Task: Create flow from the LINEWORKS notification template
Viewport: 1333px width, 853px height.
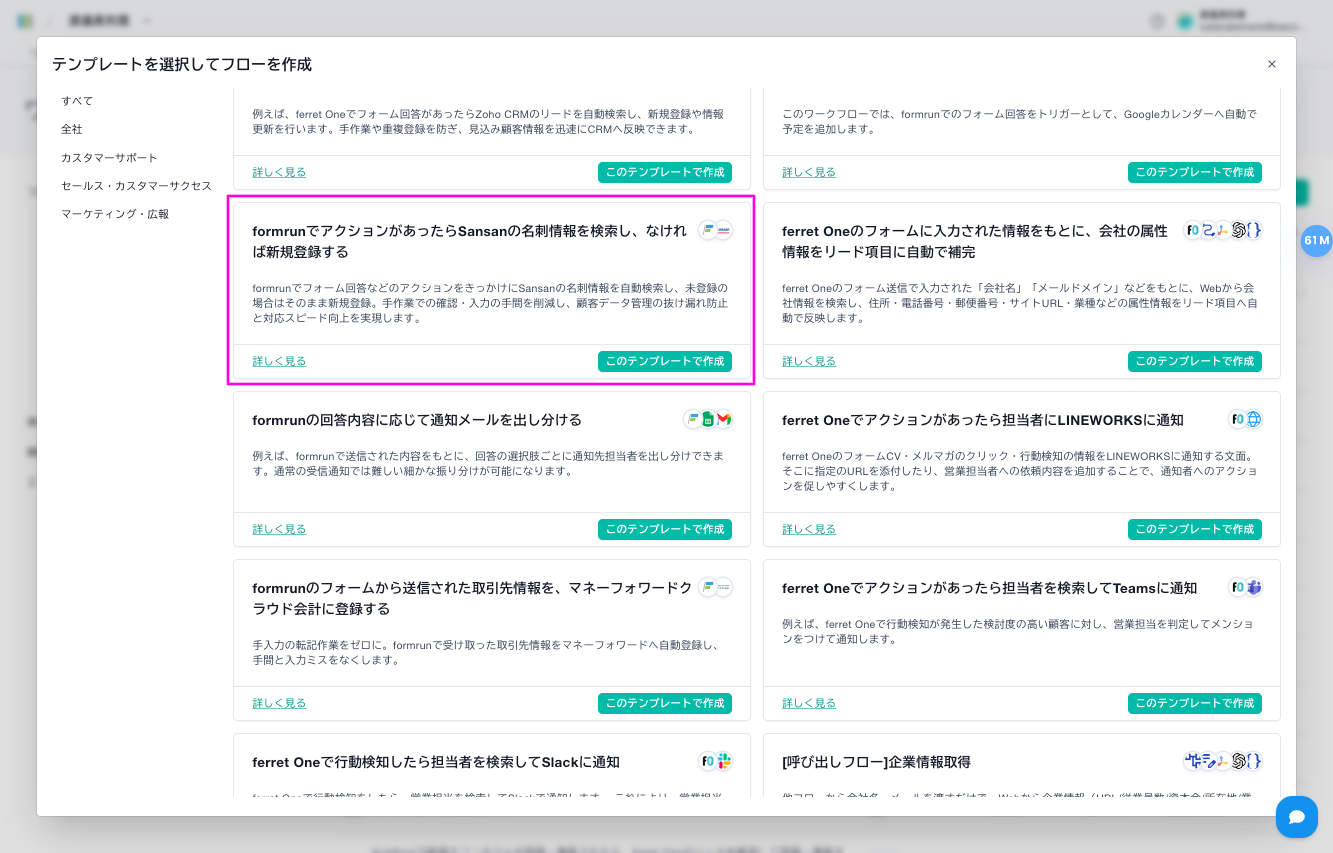Action: coord(1194,529)
